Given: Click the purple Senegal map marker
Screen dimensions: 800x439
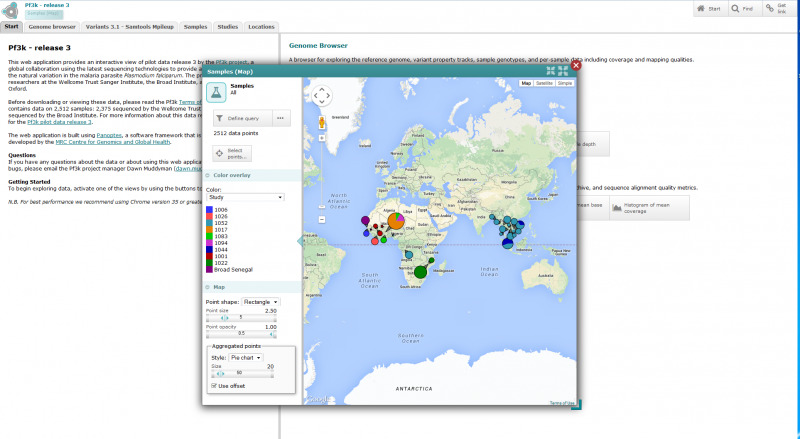Looking at the screenshot, I should [365, 221].
